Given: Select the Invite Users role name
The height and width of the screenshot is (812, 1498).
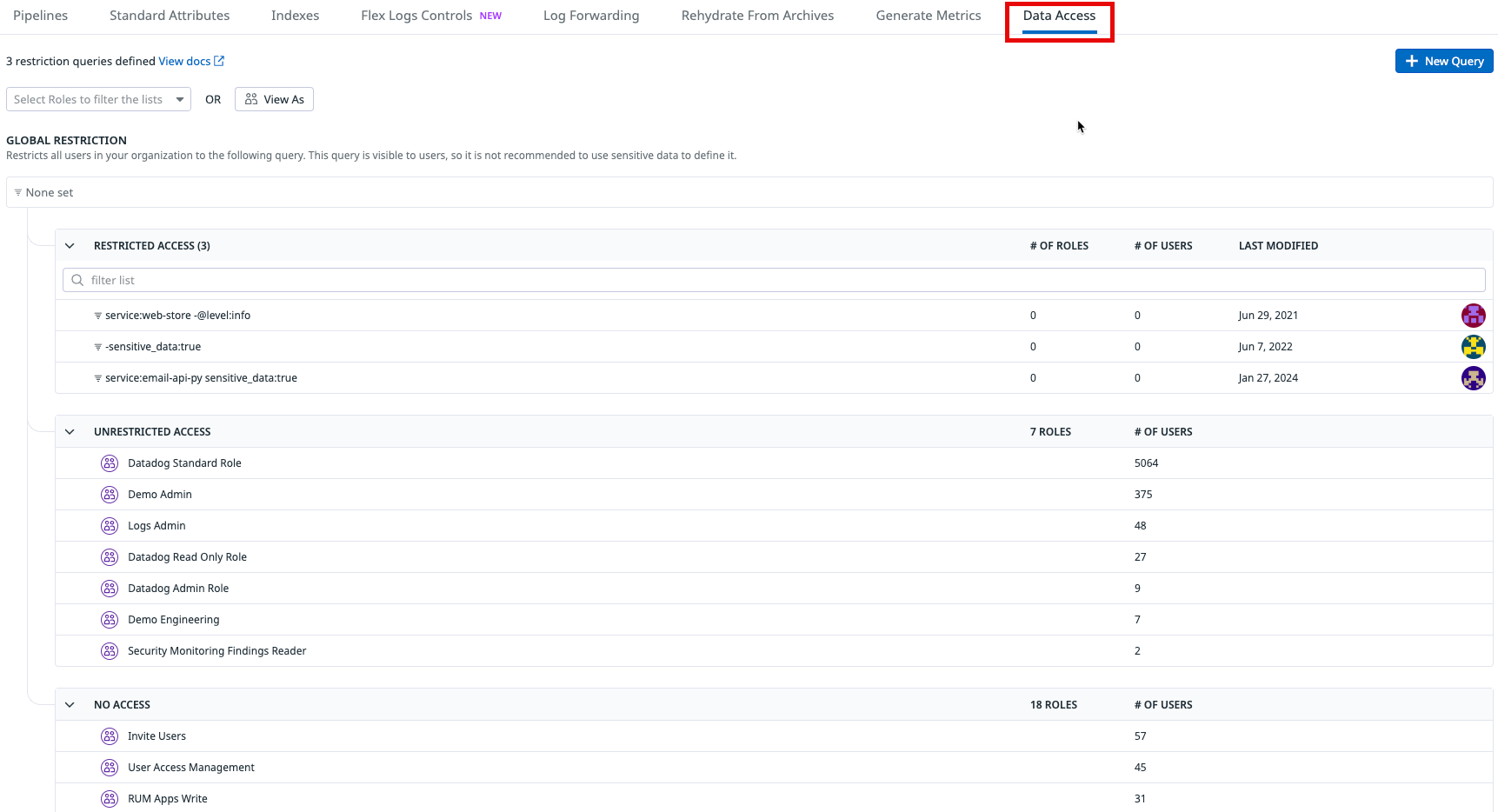Looking at the screenshot, I should (x=156, y=736).
